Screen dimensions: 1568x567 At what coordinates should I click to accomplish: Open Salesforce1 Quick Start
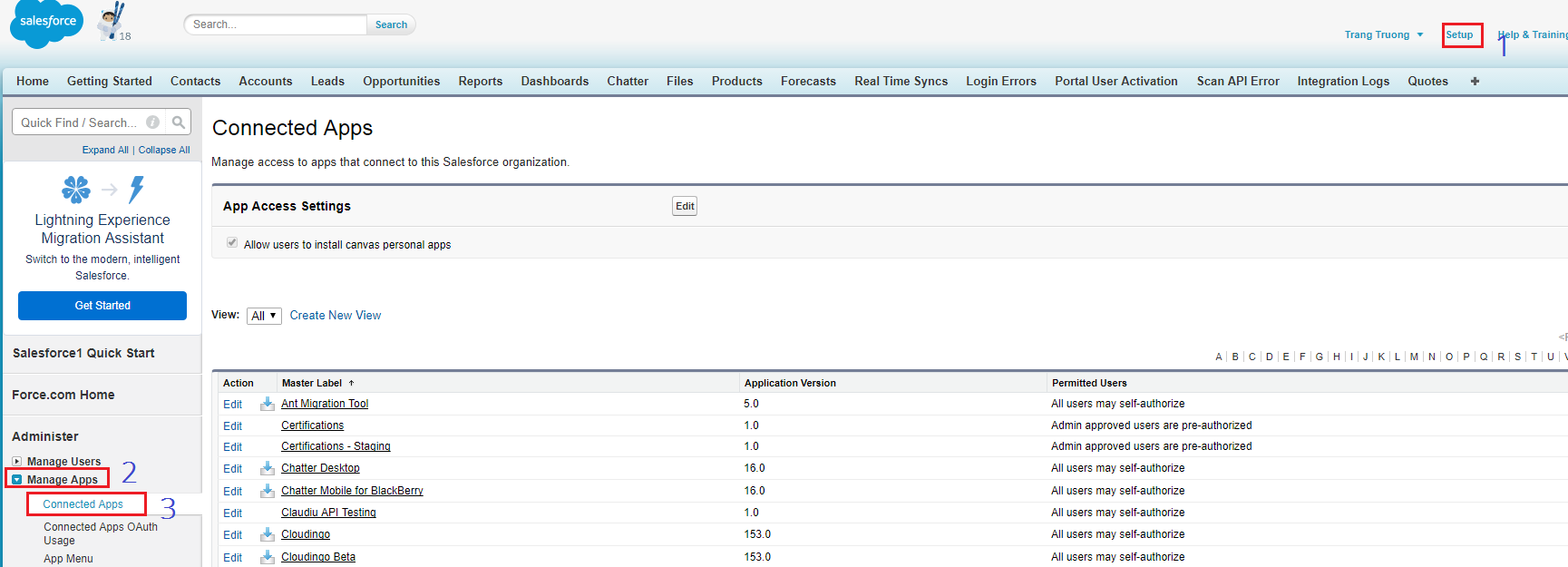pos(83,353)
